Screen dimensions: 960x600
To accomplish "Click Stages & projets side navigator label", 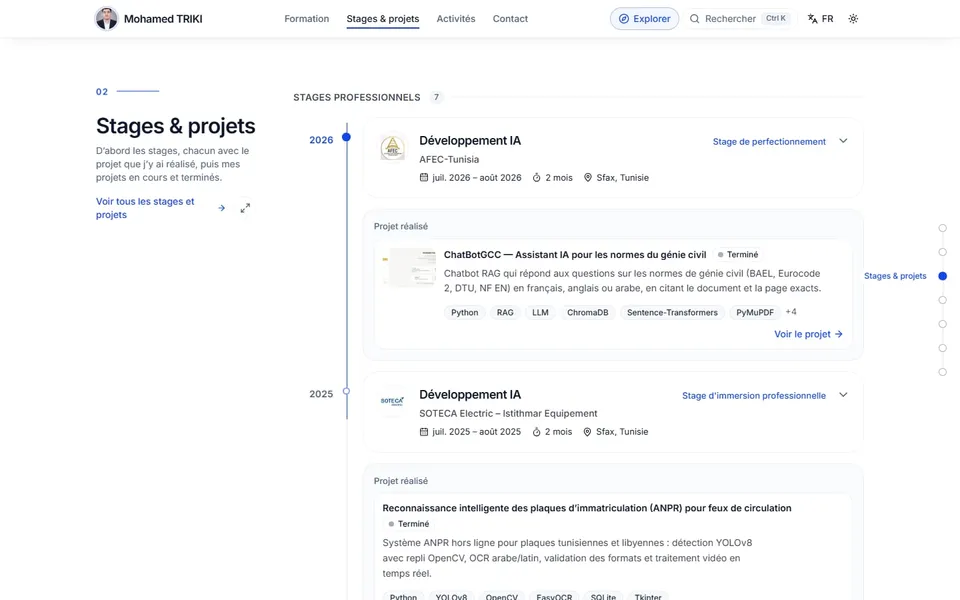I will point(895,276).
